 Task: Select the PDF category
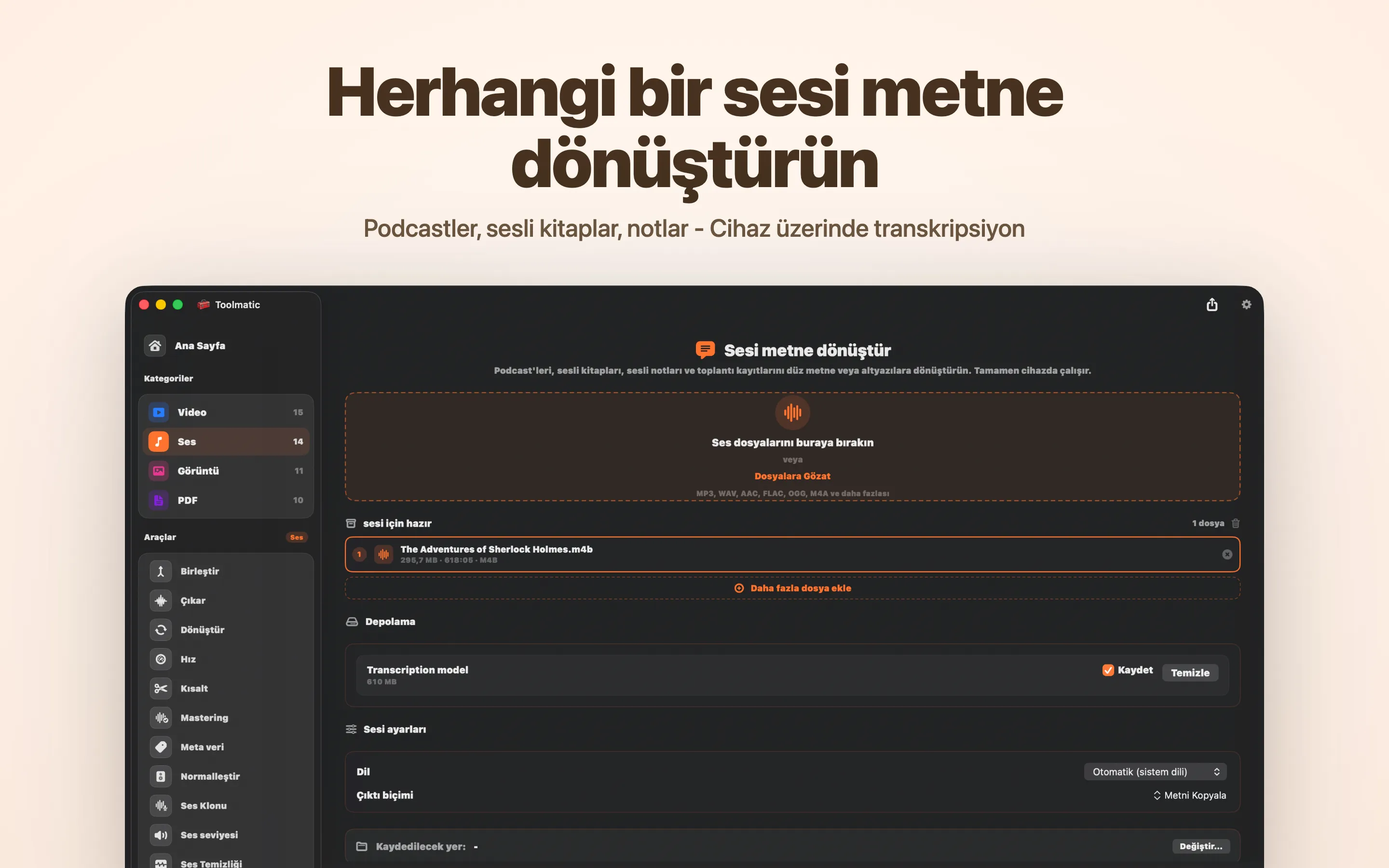pos(226,500)
